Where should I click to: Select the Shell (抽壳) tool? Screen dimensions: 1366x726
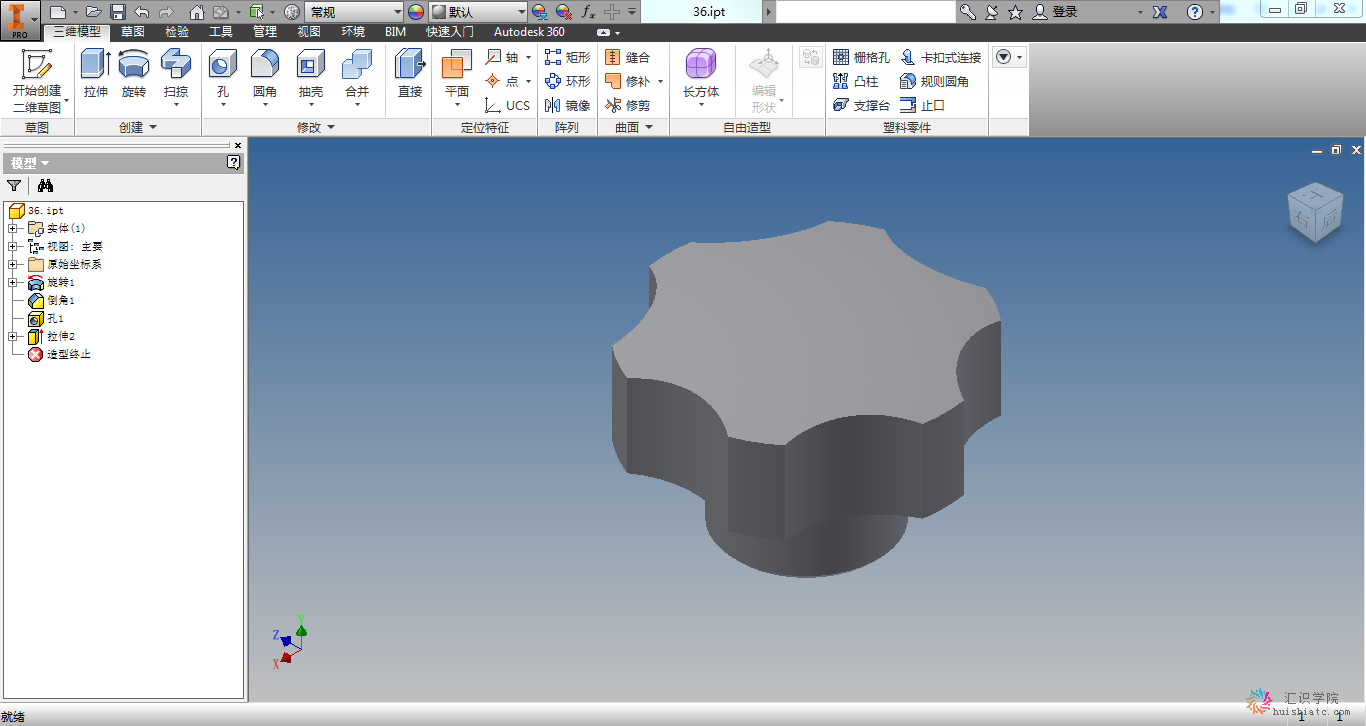(x=311, y=78)
